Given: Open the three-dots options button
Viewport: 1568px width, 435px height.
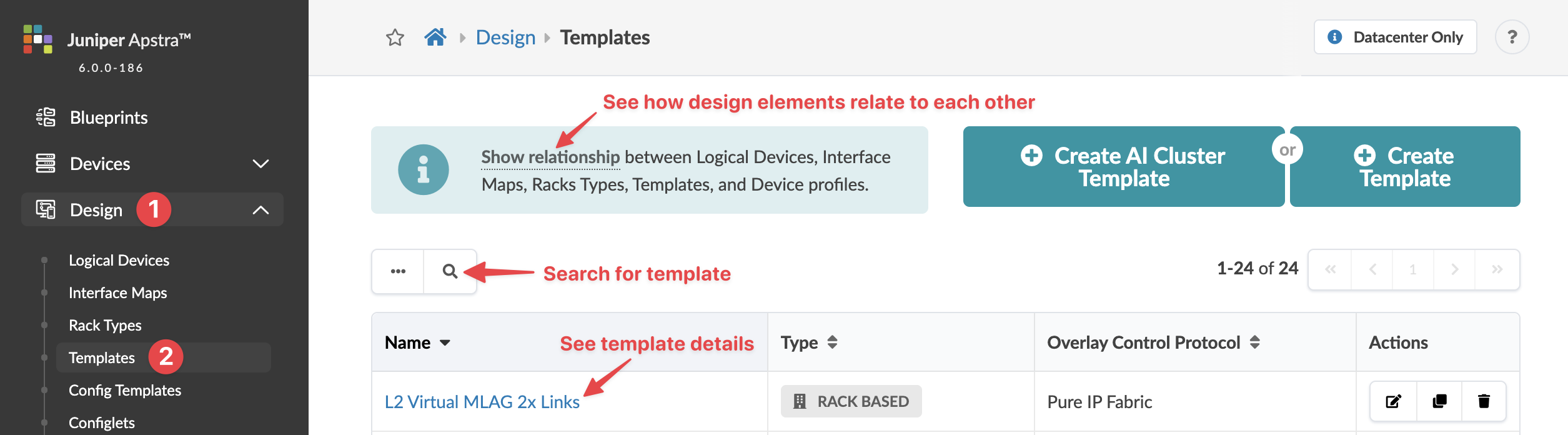Looking at the screenshot, I should [x=398, y=271].
